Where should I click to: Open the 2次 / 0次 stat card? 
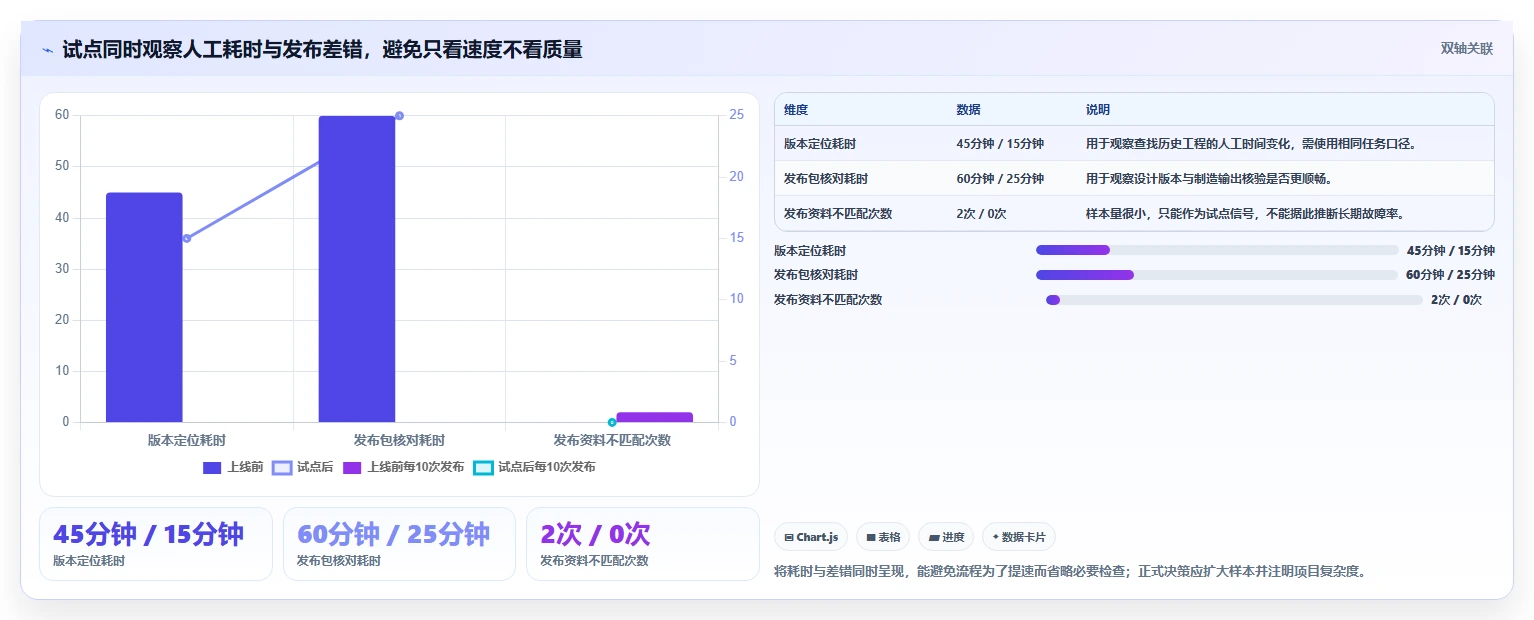pyautogui.click(x=643, y=544)
